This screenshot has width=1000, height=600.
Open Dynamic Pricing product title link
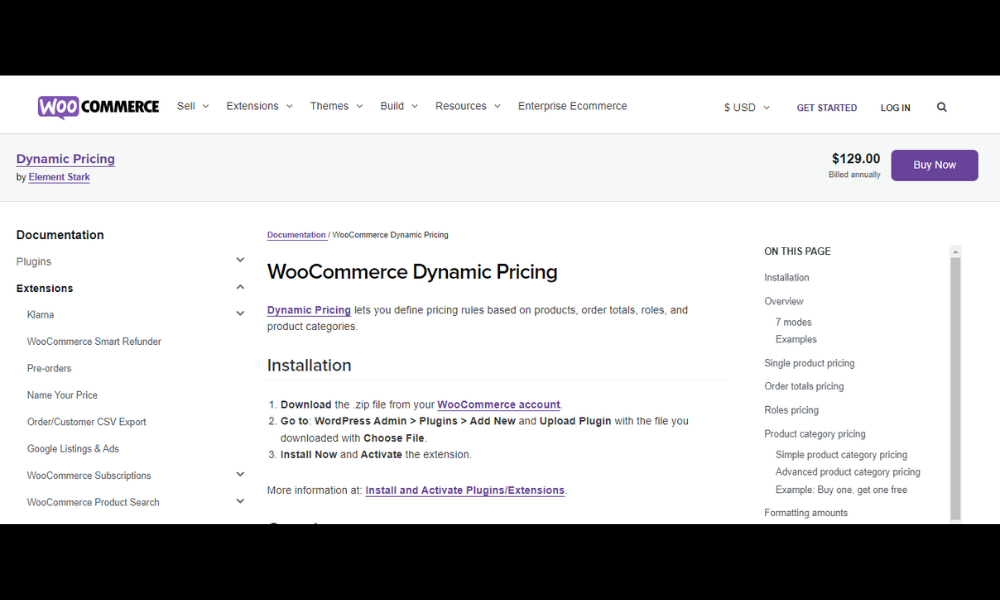point(66,159)
